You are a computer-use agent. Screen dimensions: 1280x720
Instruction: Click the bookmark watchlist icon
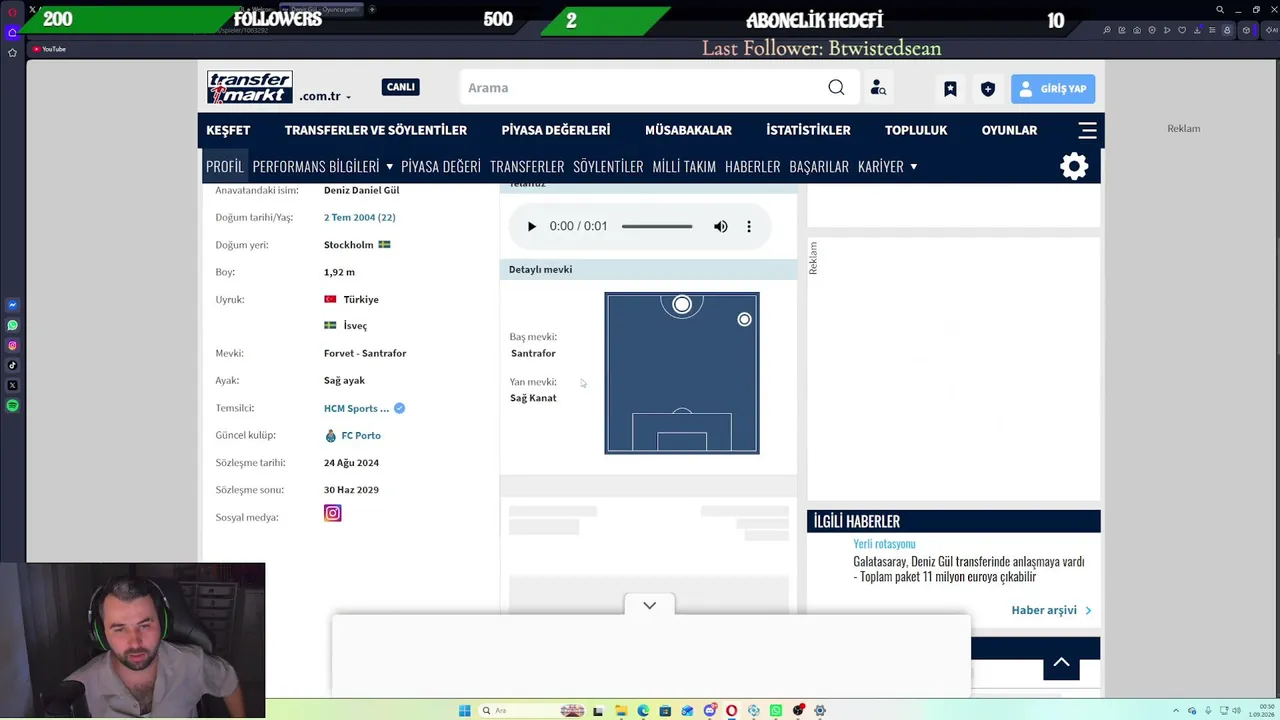pyautogui.click(x=950, y=89)
